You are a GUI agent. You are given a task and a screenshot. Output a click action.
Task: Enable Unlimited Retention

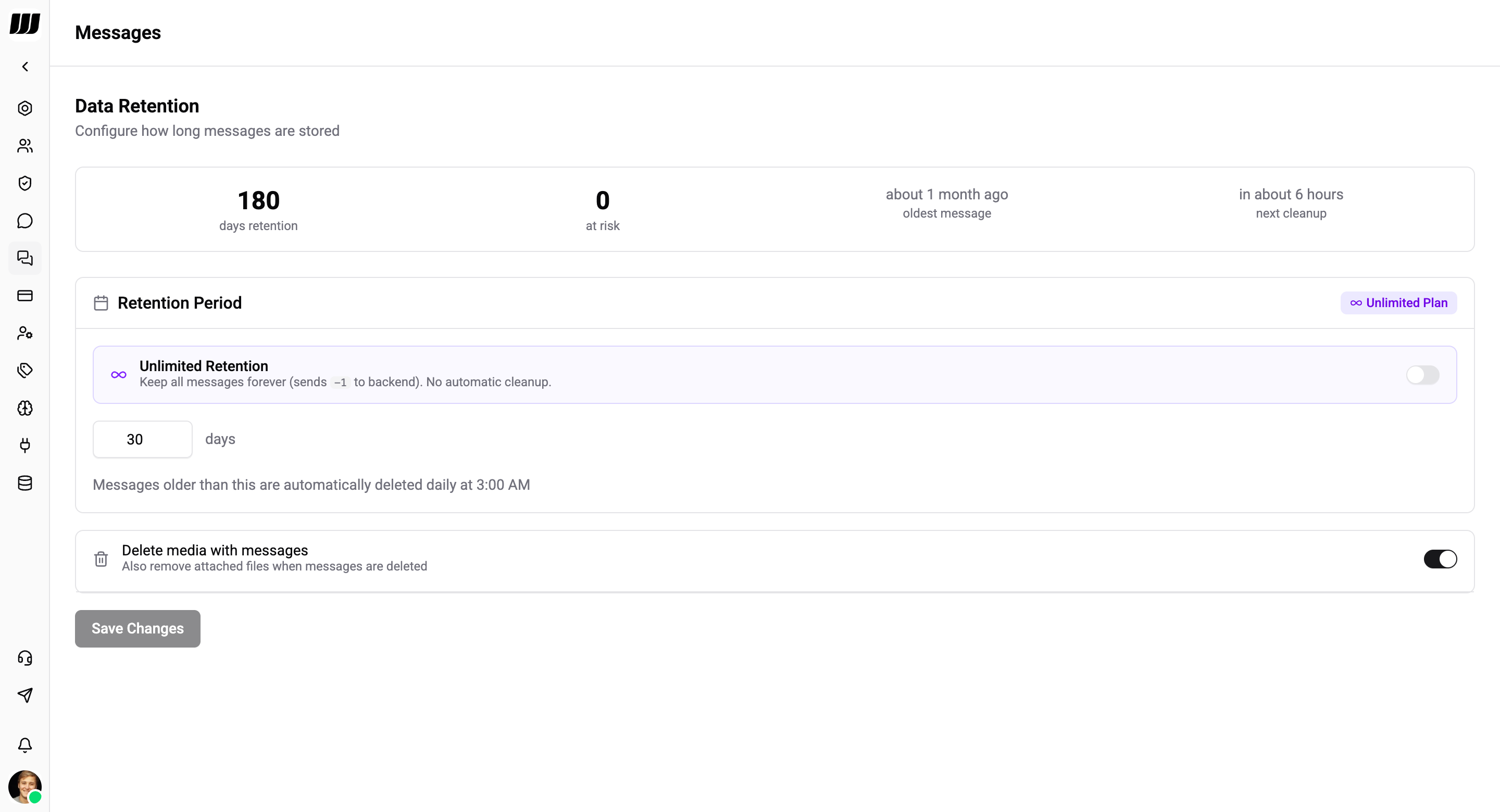click(1422, 375)
